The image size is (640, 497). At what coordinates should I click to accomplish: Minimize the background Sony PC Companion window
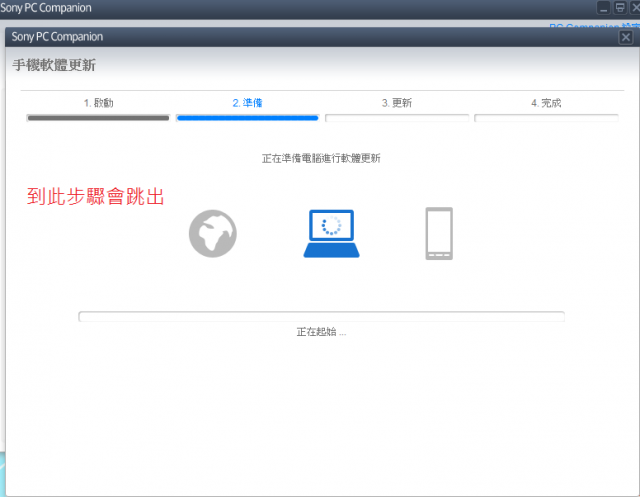(603, 7)
